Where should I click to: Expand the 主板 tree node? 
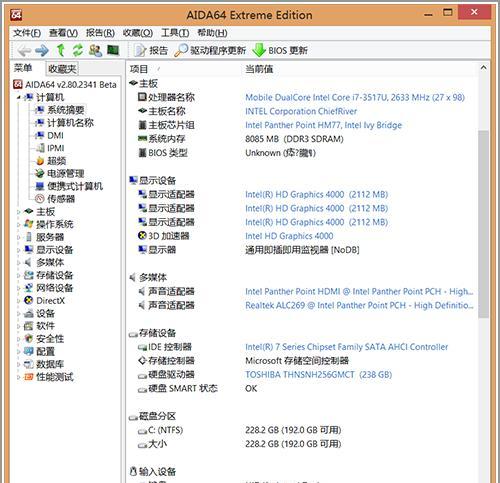pyautogui.click(x=19, y=212)
